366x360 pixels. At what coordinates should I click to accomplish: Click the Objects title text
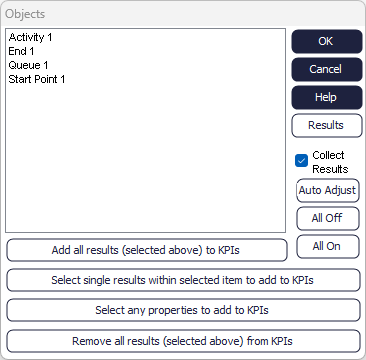click(25, 14)
